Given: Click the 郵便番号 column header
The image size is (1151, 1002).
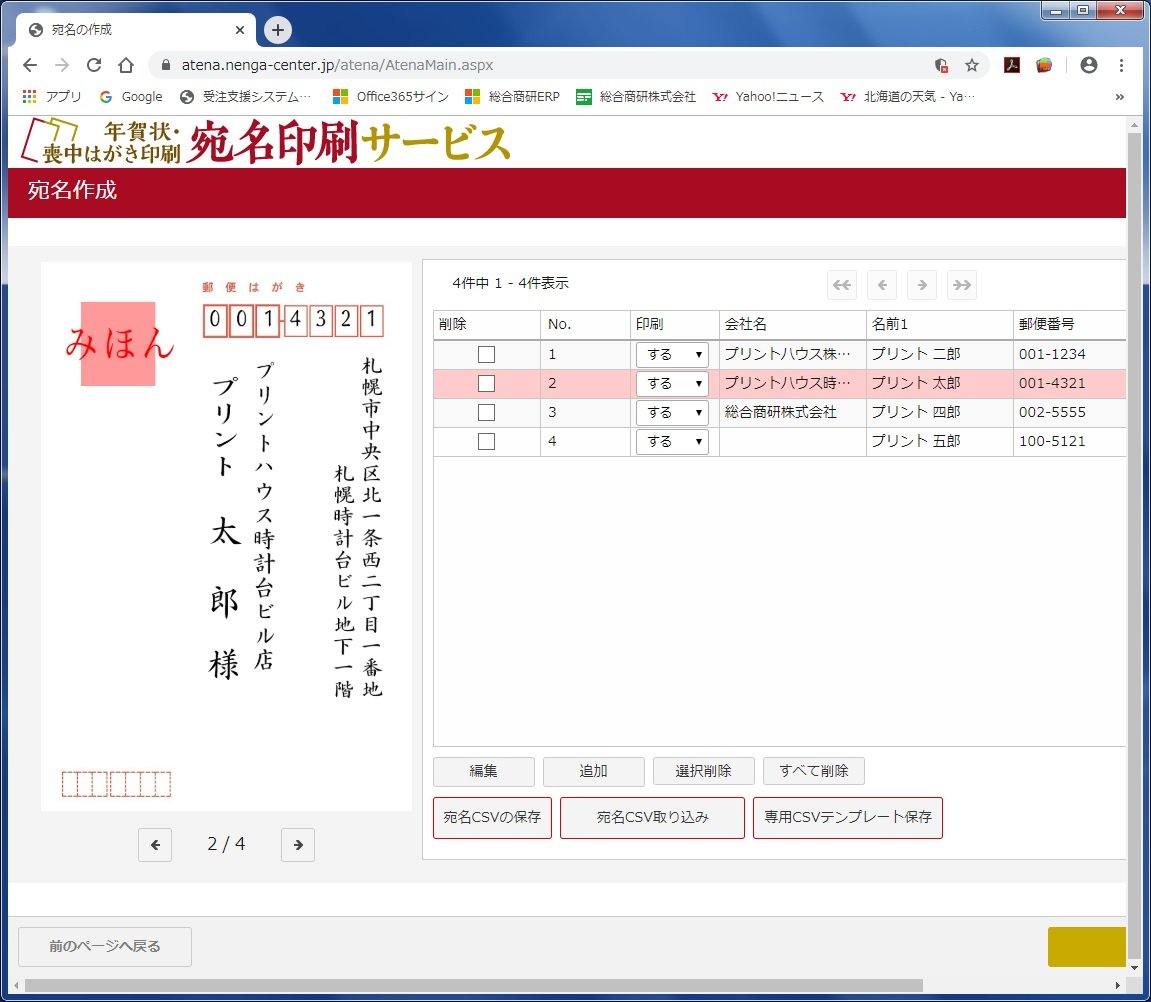Looking at the screenshot, I should (x=1069, y=324).
